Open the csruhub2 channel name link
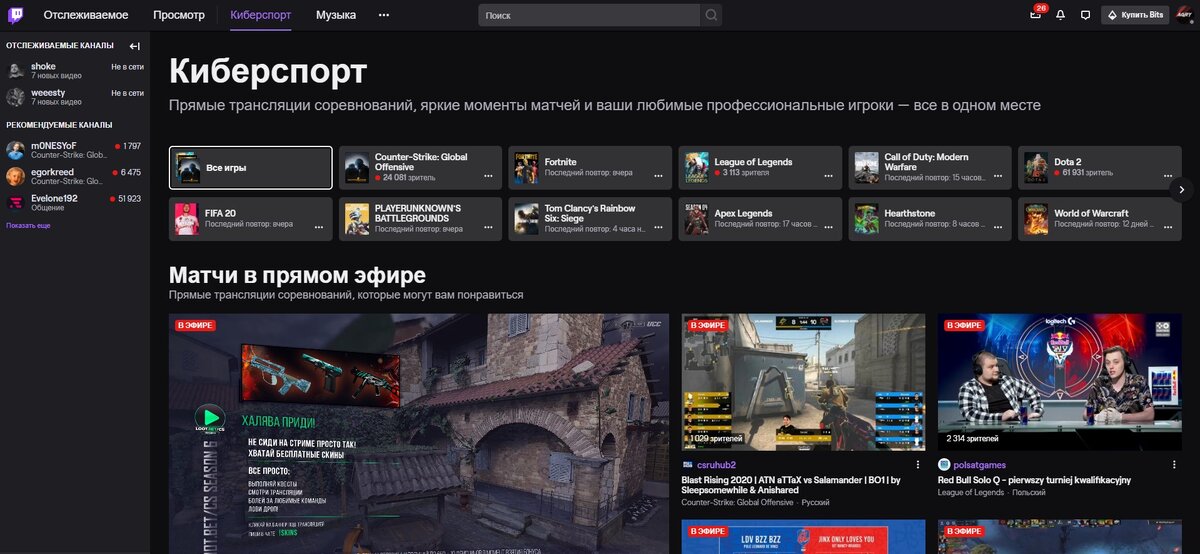This screenshot has height=554, width=1200. click(718, 465)
